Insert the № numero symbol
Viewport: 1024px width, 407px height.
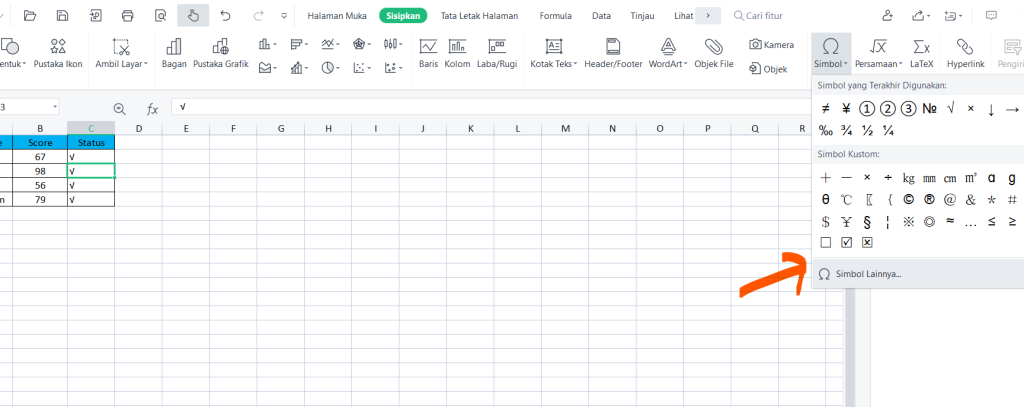coord(929,108)
